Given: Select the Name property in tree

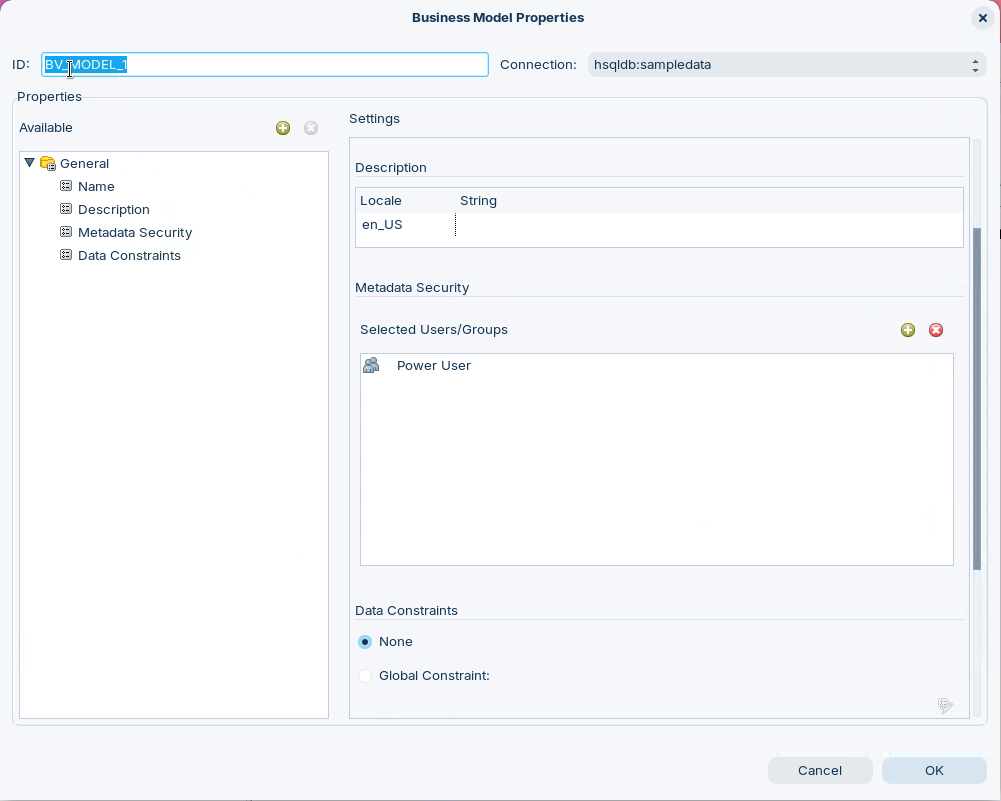Looking at the screenshot, I should click(x=96, y=186).
